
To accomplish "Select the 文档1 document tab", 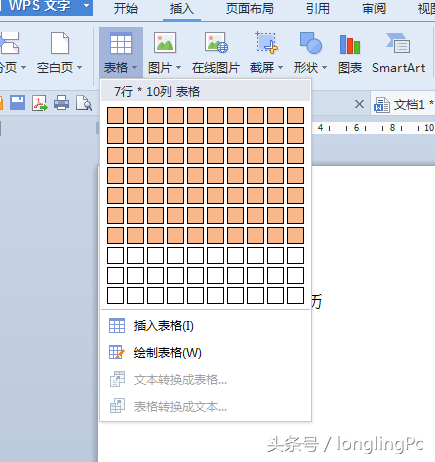I will (x=403, y=105).
